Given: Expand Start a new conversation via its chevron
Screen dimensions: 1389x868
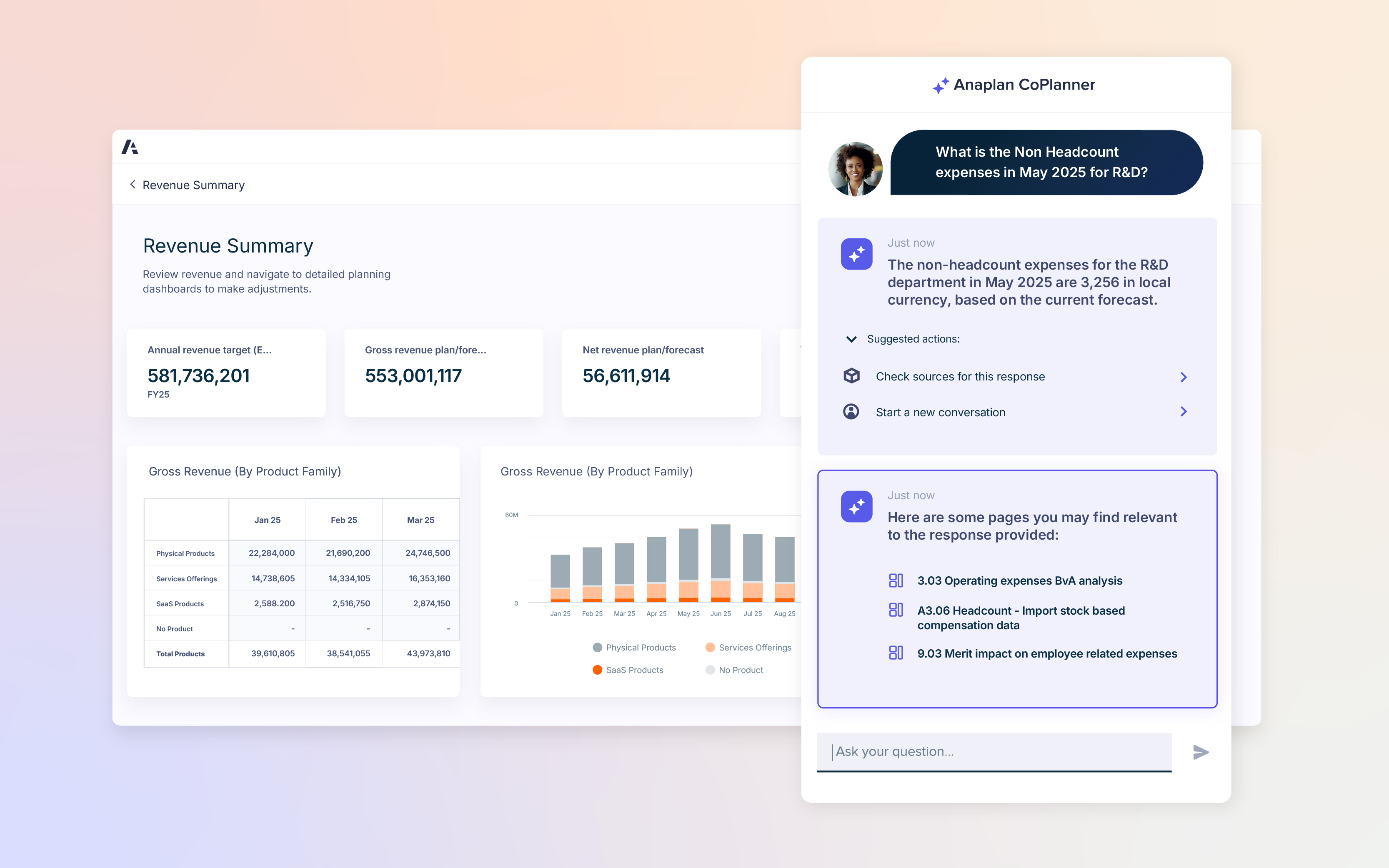Looking at the screenshot, I should tap(1184, 412).
